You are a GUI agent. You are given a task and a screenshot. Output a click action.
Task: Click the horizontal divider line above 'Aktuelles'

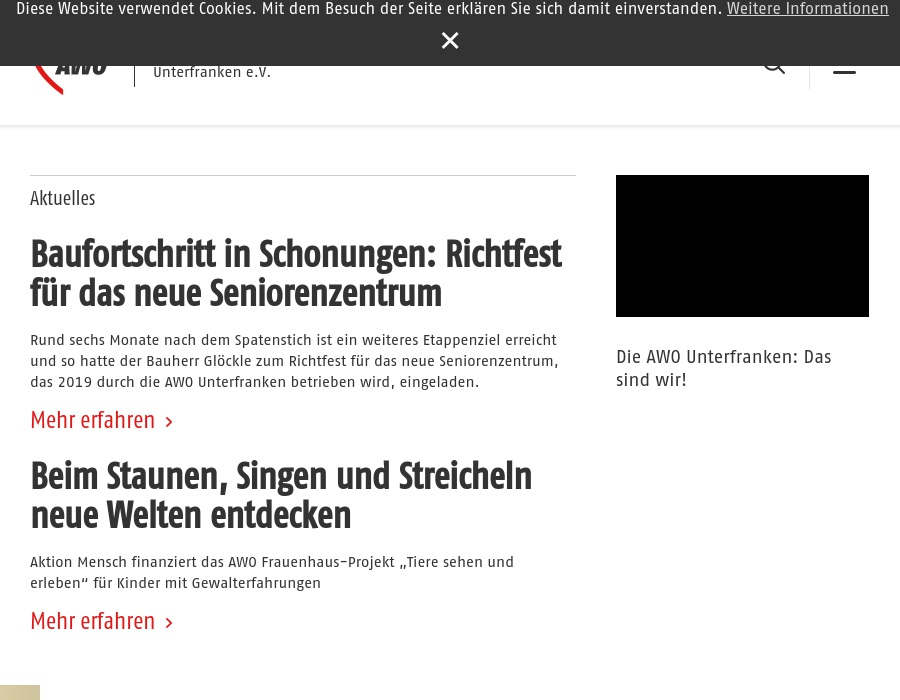tap(303, 176)
